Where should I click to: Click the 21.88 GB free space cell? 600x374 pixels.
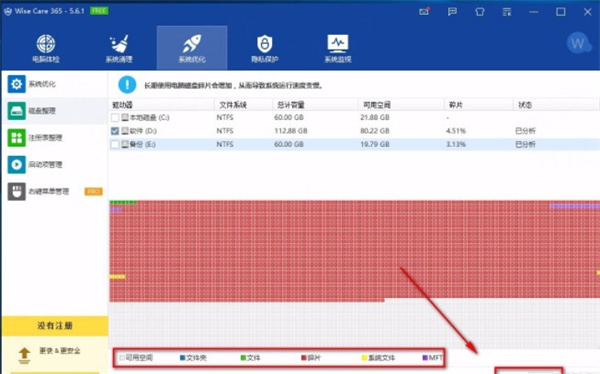click(375, 117)
